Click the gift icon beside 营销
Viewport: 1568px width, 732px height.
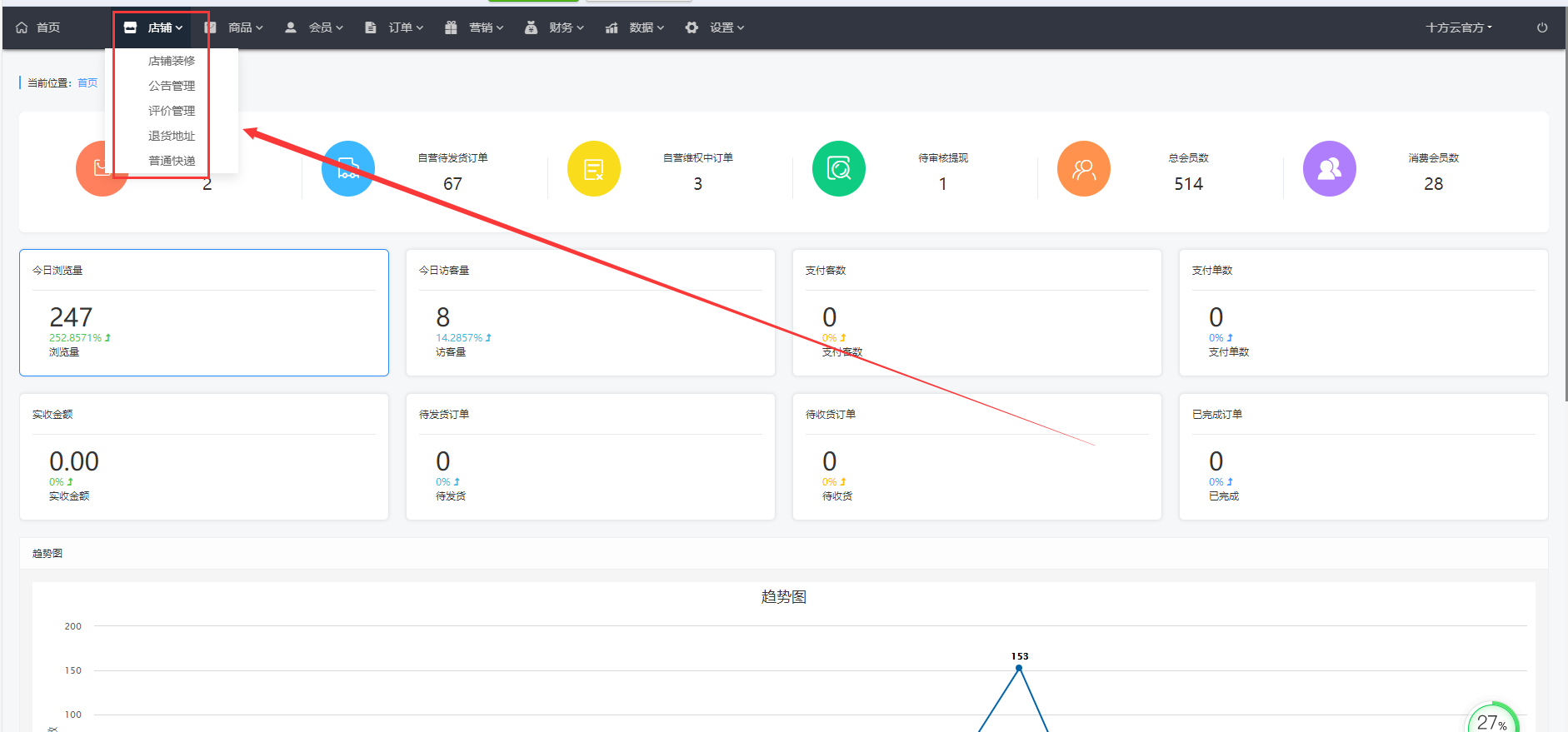point(451,27)
